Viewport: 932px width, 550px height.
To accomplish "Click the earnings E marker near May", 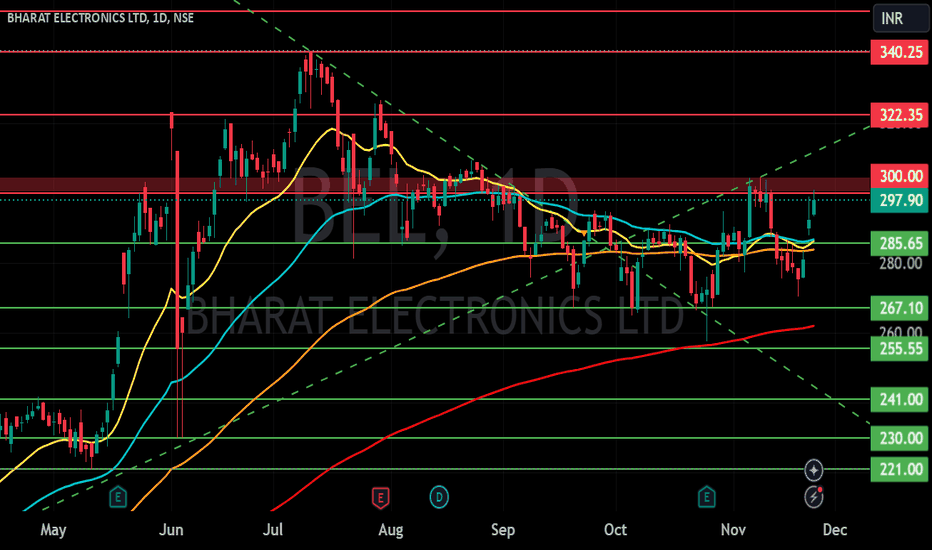I will [x=118, y=496].
